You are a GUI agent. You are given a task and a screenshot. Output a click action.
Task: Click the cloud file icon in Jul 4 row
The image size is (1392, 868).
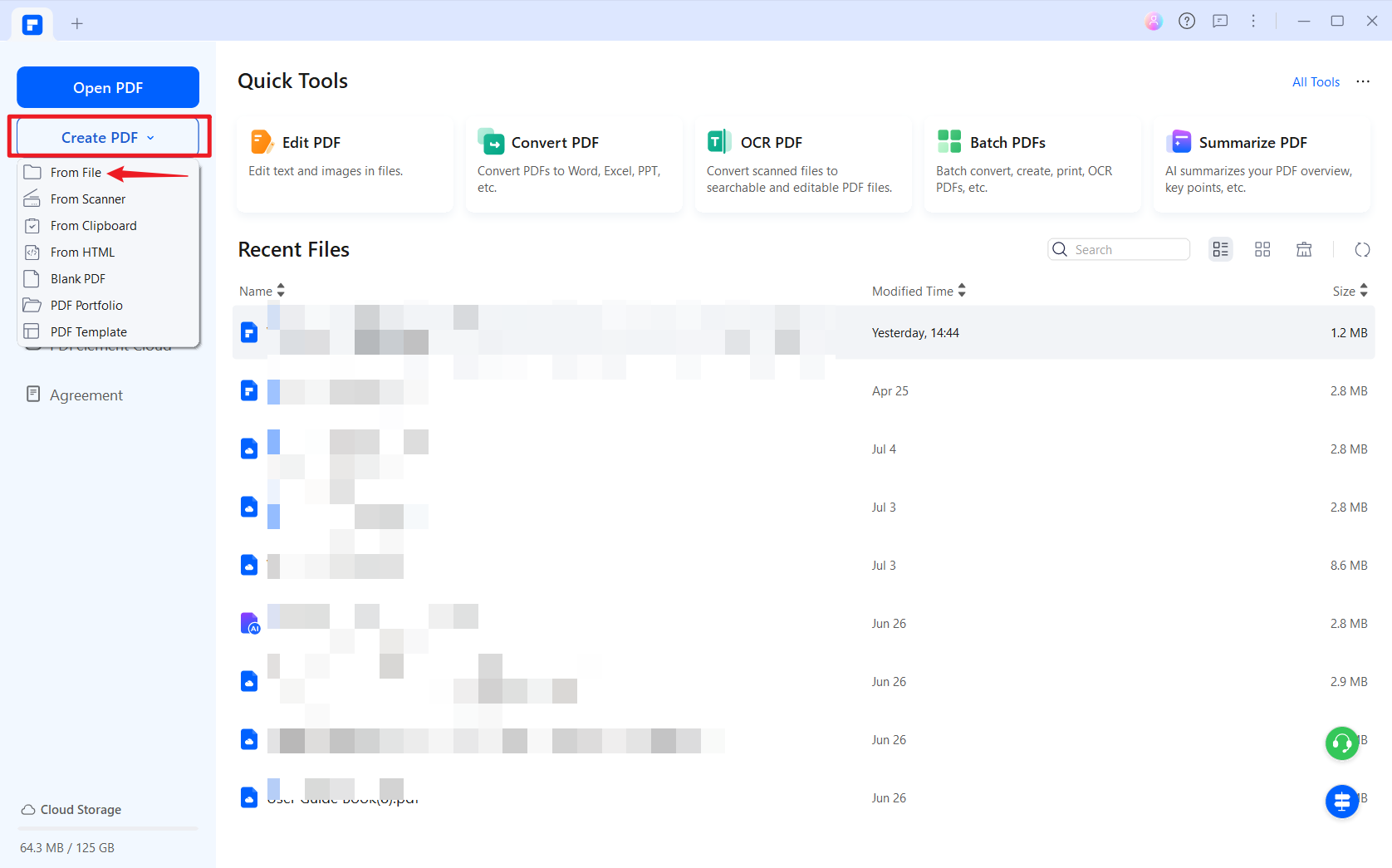[249, 449]
